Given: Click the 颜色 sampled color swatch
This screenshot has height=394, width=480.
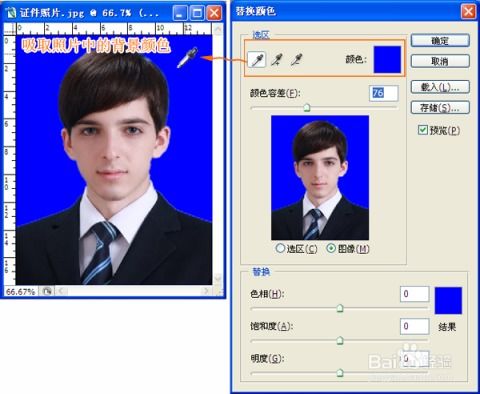Looking at the screenshot, I should 387,59.
